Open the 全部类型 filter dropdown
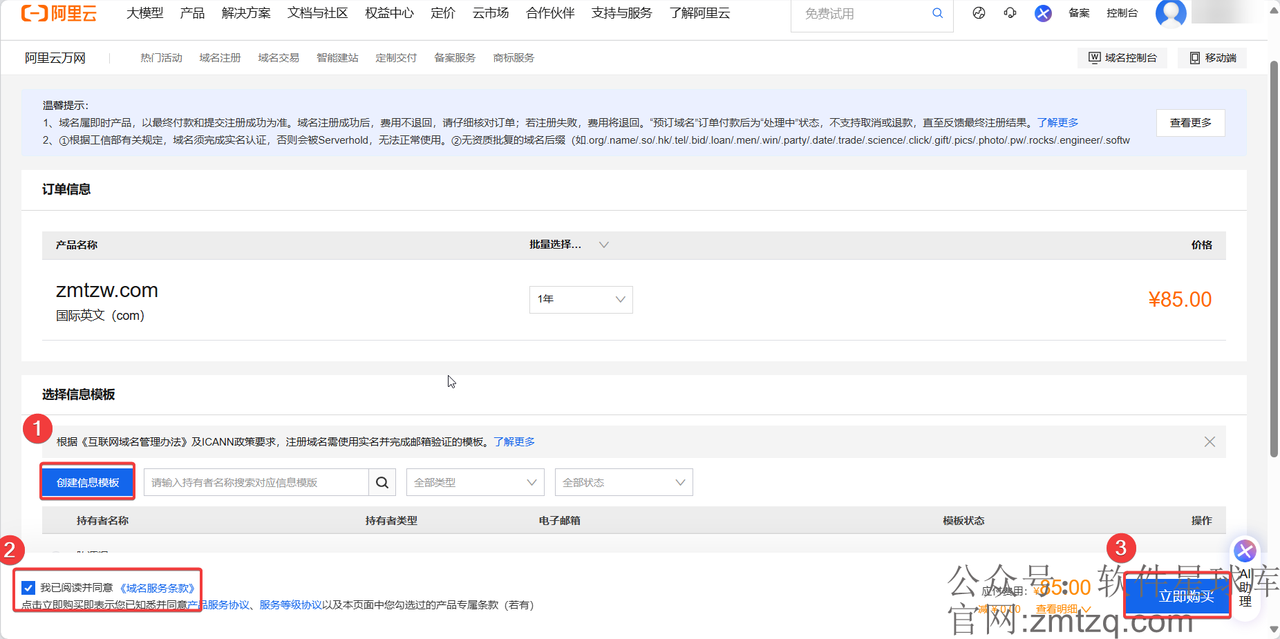The width and height of the screenshot is (1280, 639). [475, 482]
